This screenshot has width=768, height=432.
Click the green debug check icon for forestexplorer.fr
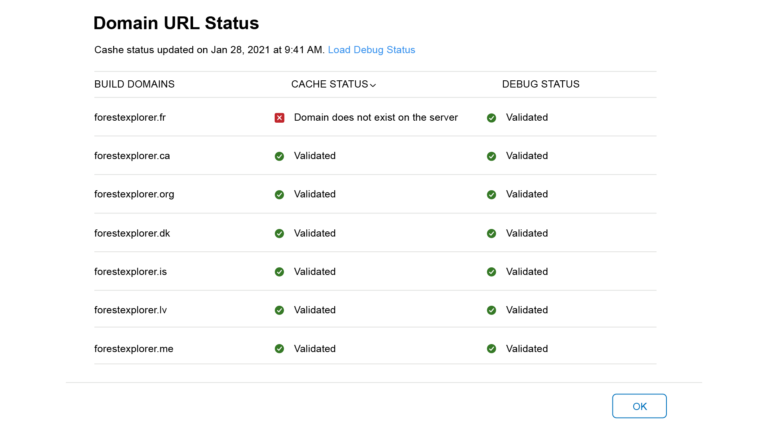[491, 118]
